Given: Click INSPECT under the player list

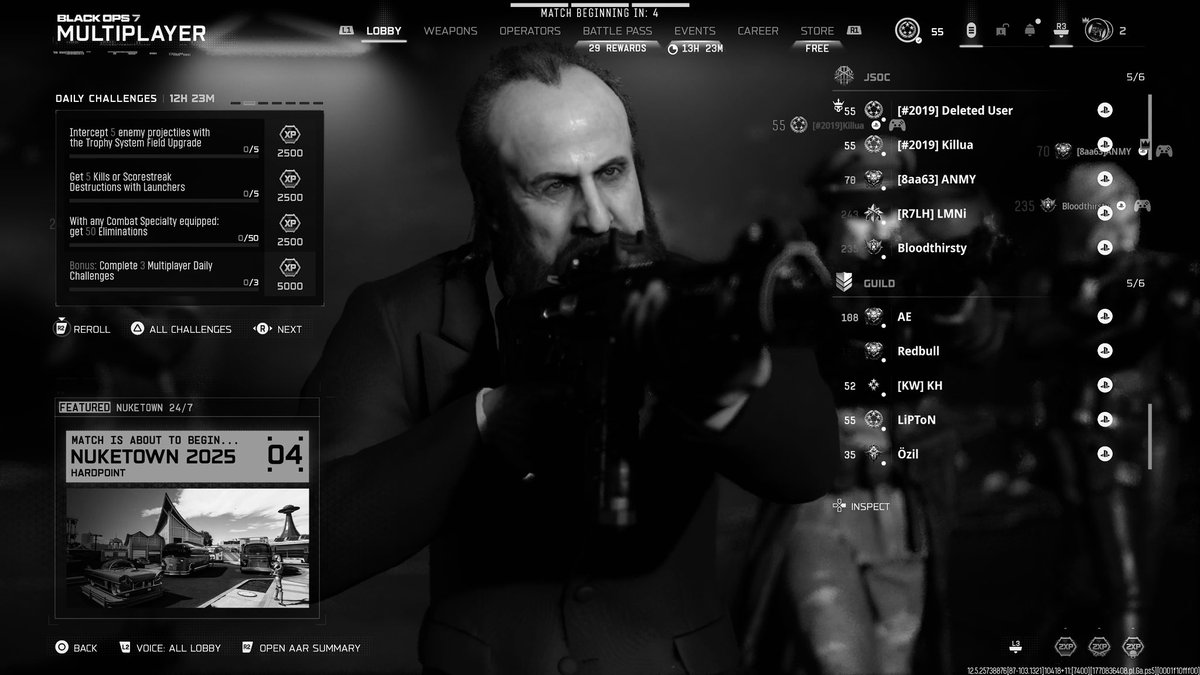Looking at the screenshot, I should (861, 506).
